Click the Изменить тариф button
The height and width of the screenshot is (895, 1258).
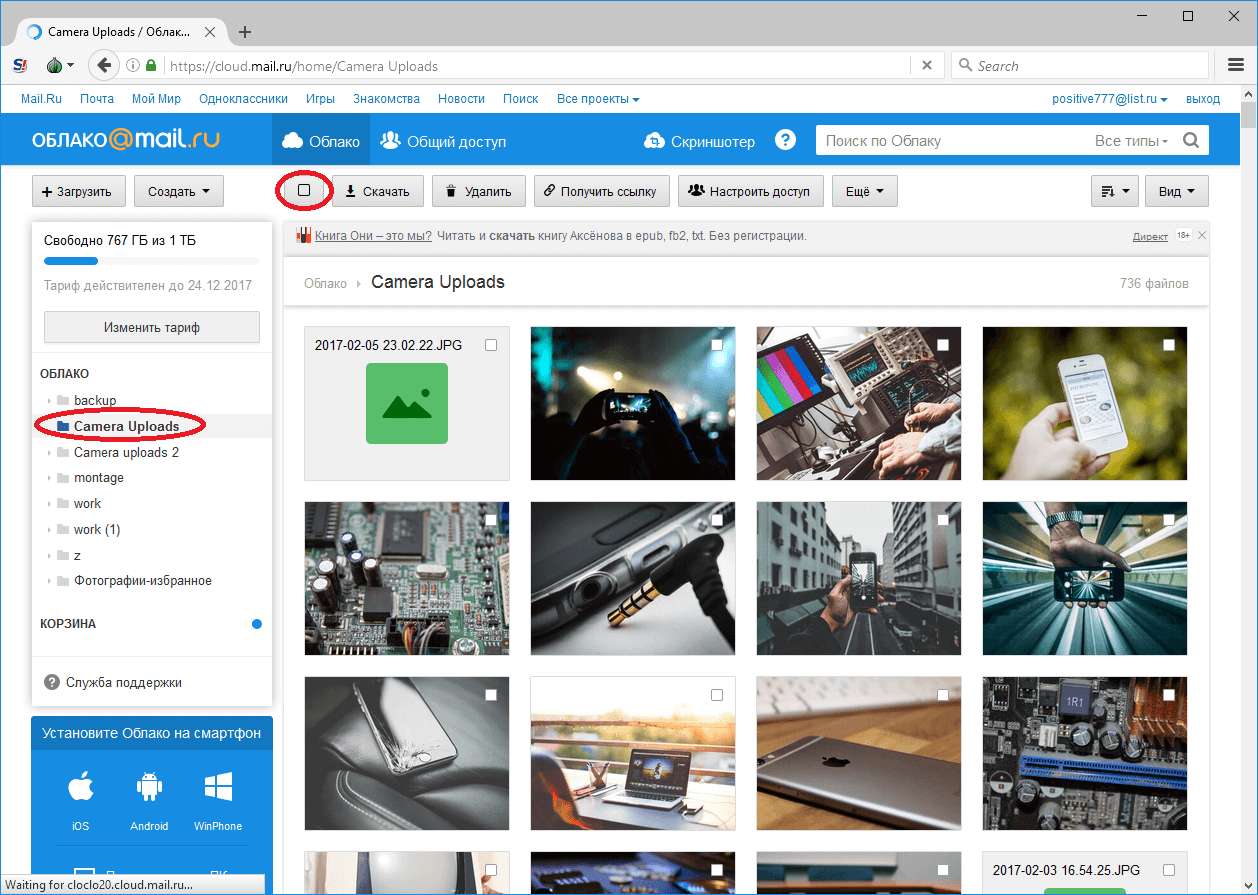pyautogui.click(x=152, y=327)
